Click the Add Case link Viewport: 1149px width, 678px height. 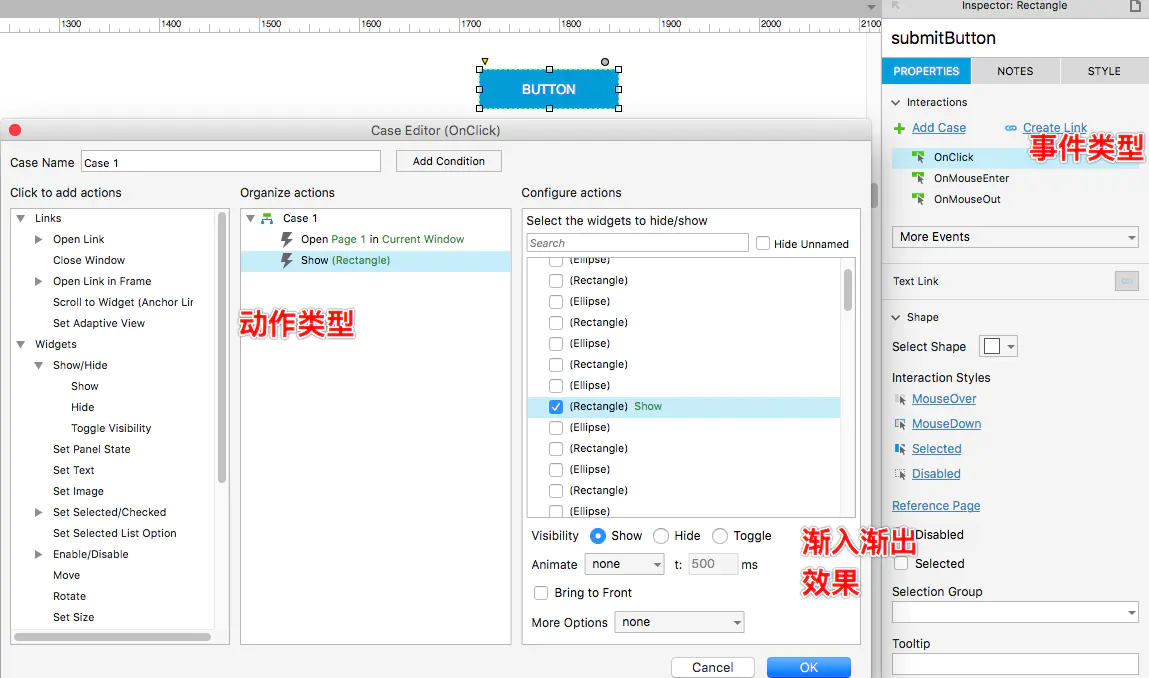click(x=939, y=128)
